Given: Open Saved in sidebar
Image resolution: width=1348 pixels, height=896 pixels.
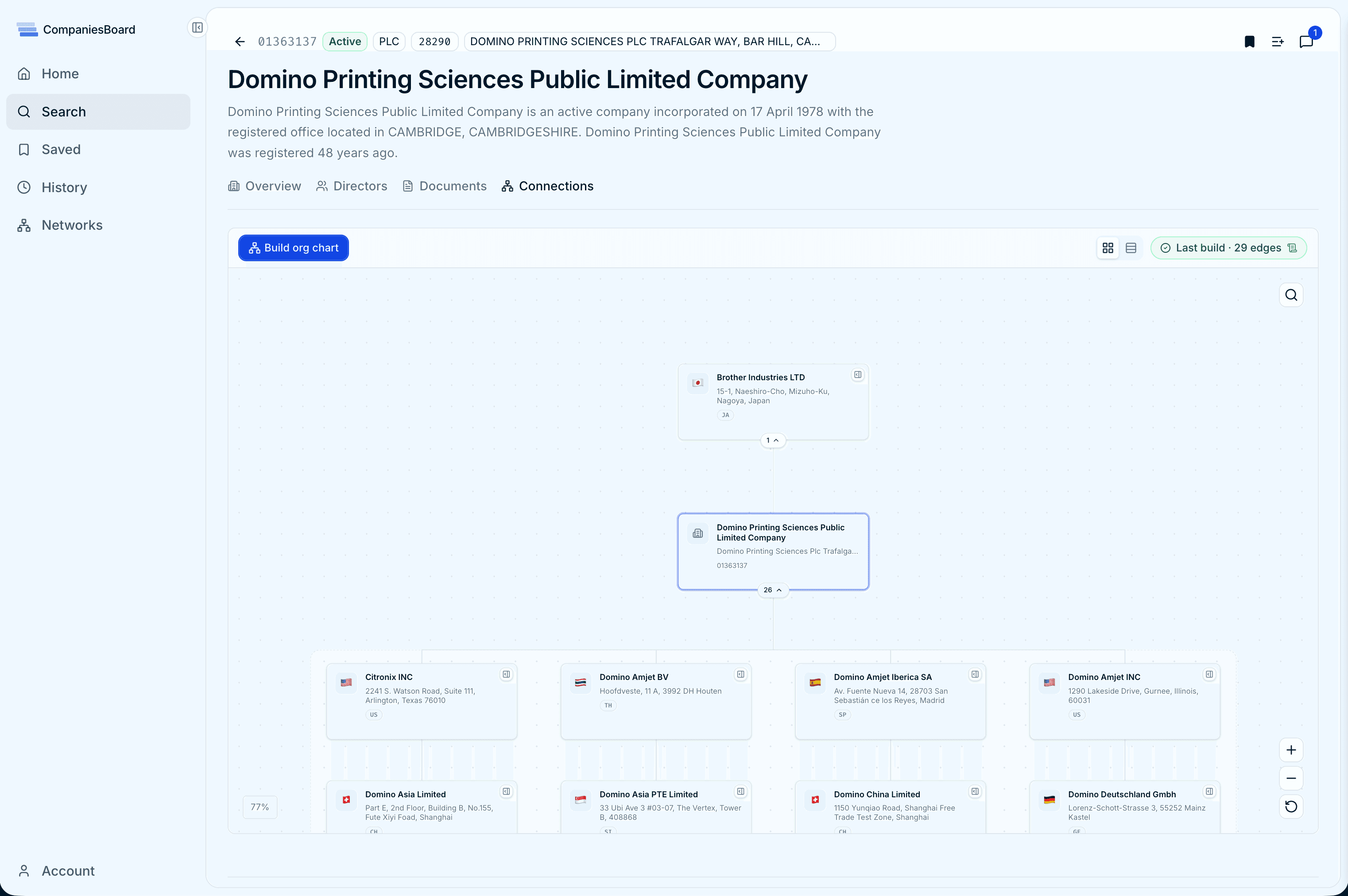Looking at the screenshot, I should (x=98, y=150).
